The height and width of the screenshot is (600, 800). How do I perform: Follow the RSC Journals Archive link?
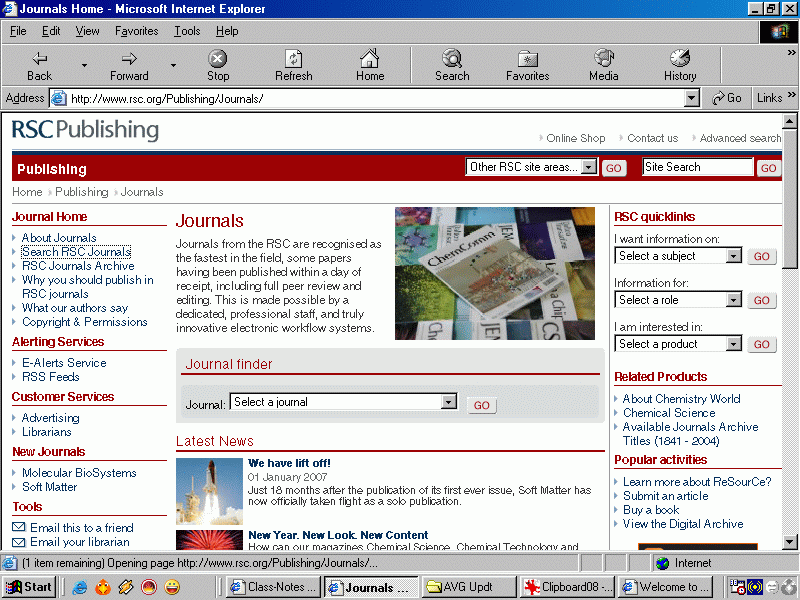[x=78, y=266]
